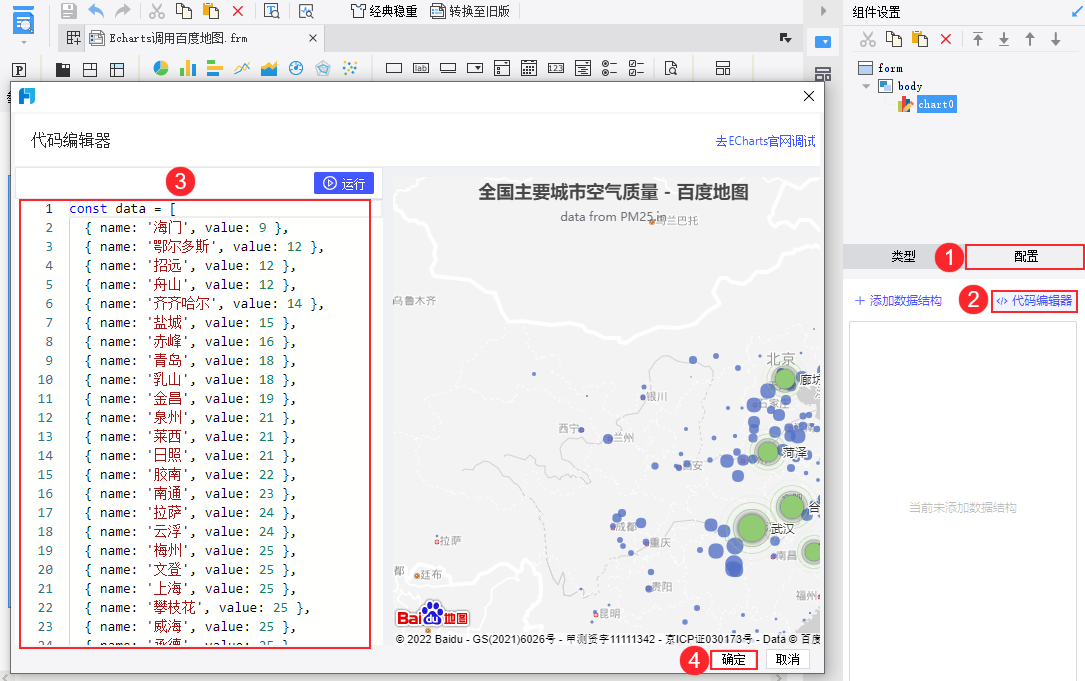Move component up one level
Image resolution: width=1085 pixels, height=681 pixels.
point(1030,39)
